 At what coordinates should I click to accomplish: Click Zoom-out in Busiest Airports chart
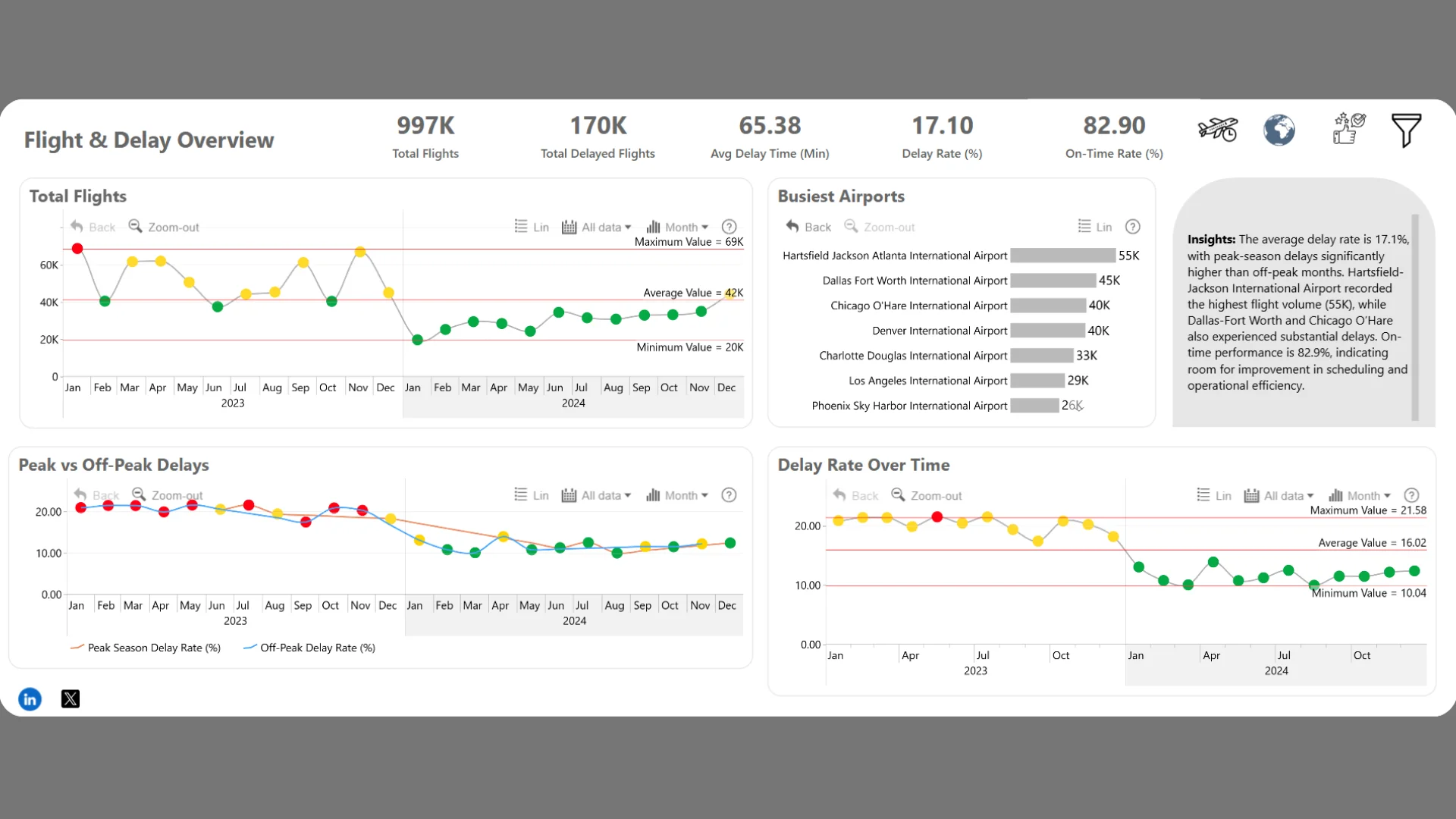point(880,227)
